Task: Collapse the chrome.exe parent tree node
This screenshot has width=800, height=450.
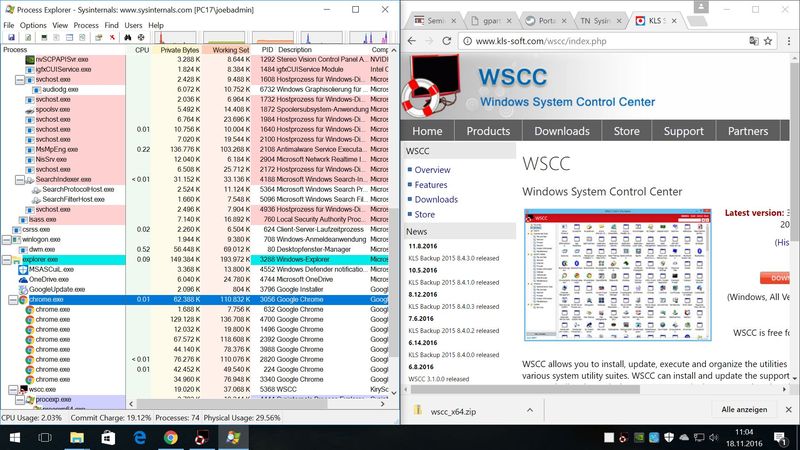Action: [13, 299]
